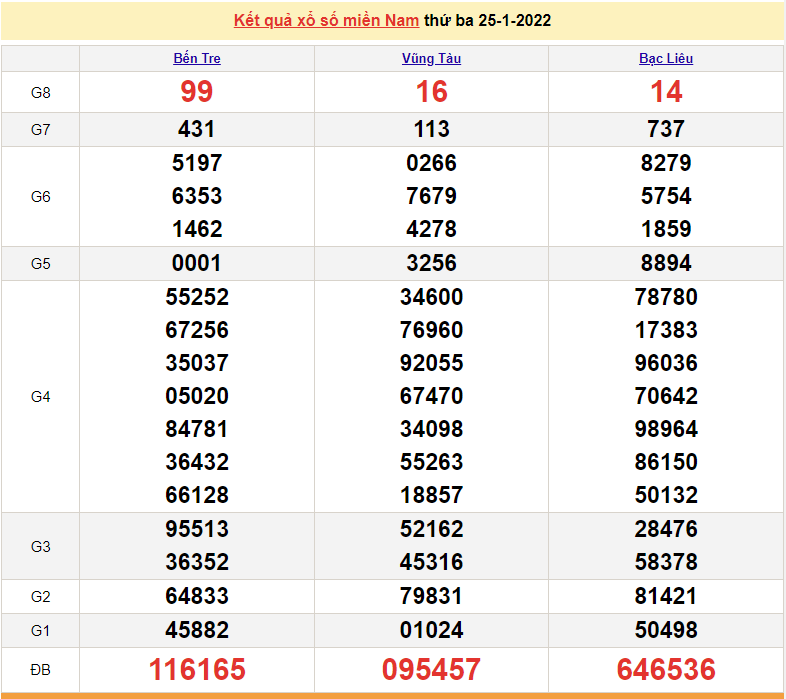Click the date text 'thứ ba 25-1-2022'
Image resolution: width=786 pixels, height=699 pixels.
point(487,20)
